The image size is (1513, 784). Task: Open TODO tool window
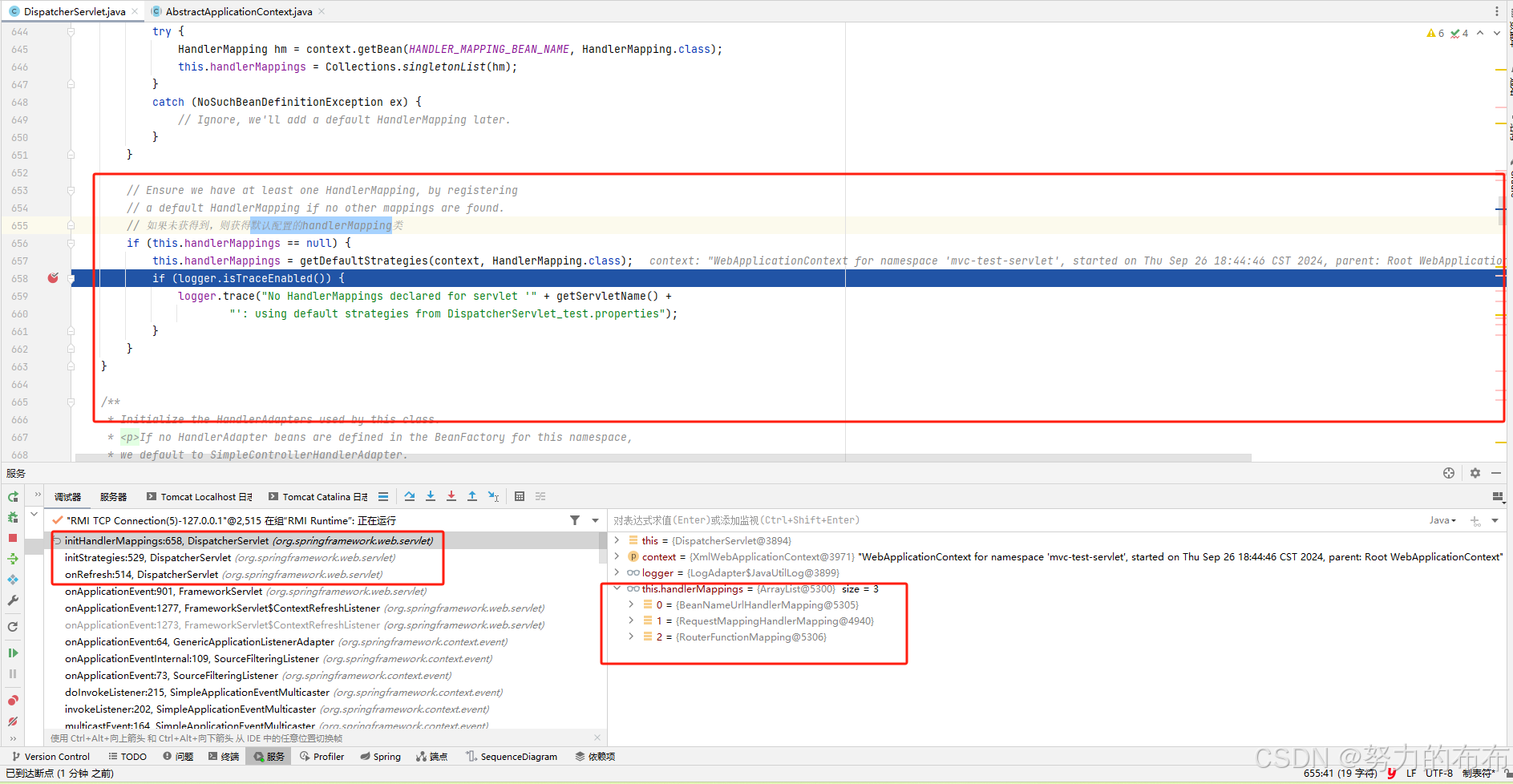click(127, 757)
